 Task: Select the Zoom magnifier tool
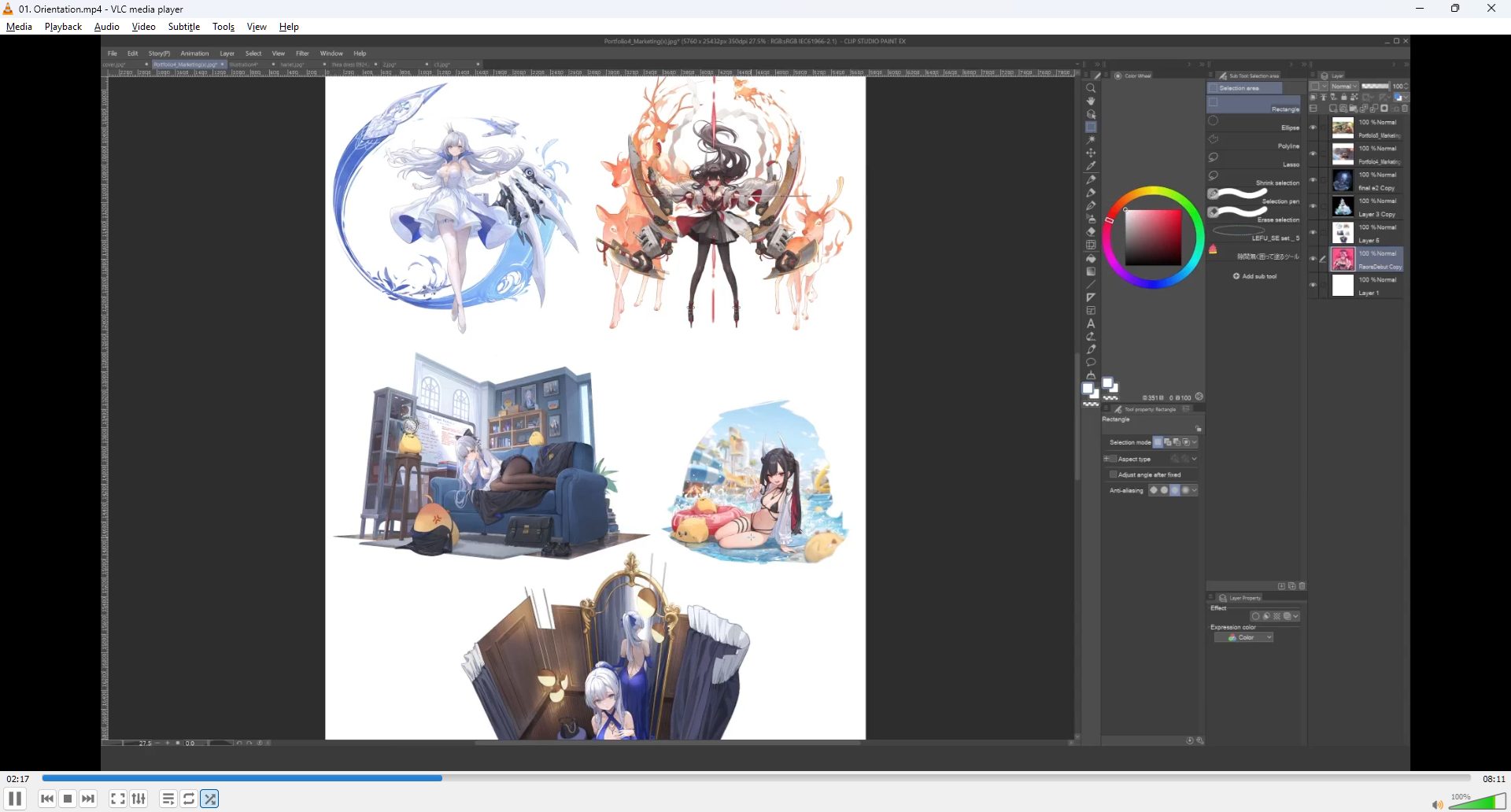1091,88
